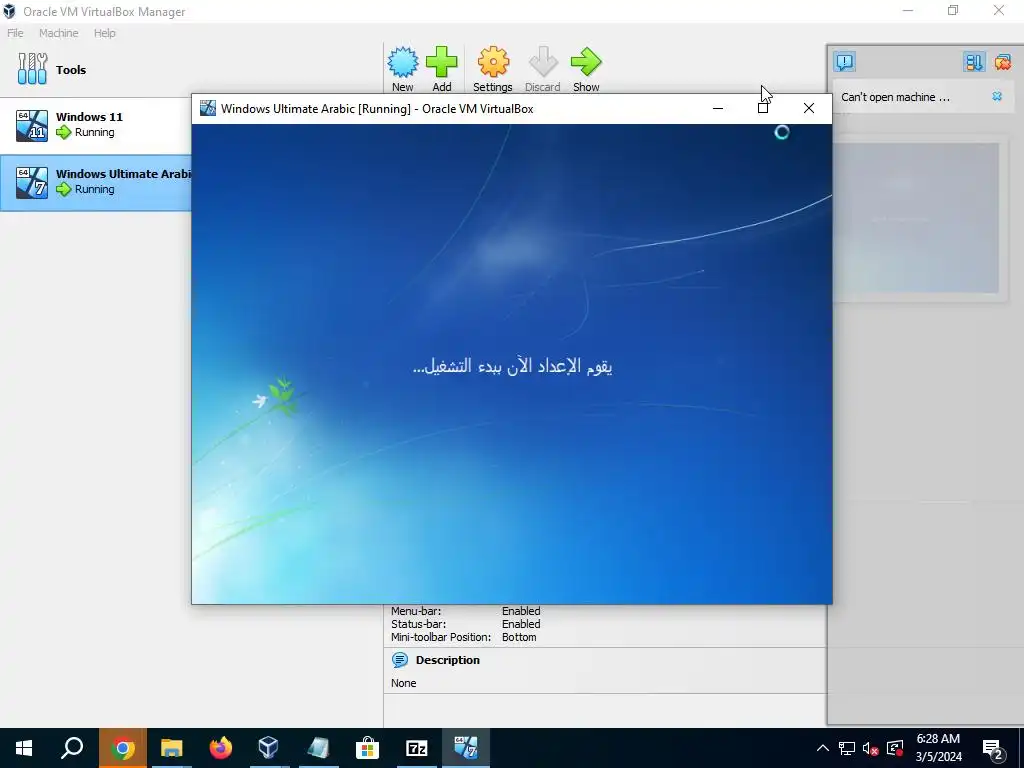Open Microsoft Store from the taskbar
Screen dimensions: 1024x768
[367, 748]
